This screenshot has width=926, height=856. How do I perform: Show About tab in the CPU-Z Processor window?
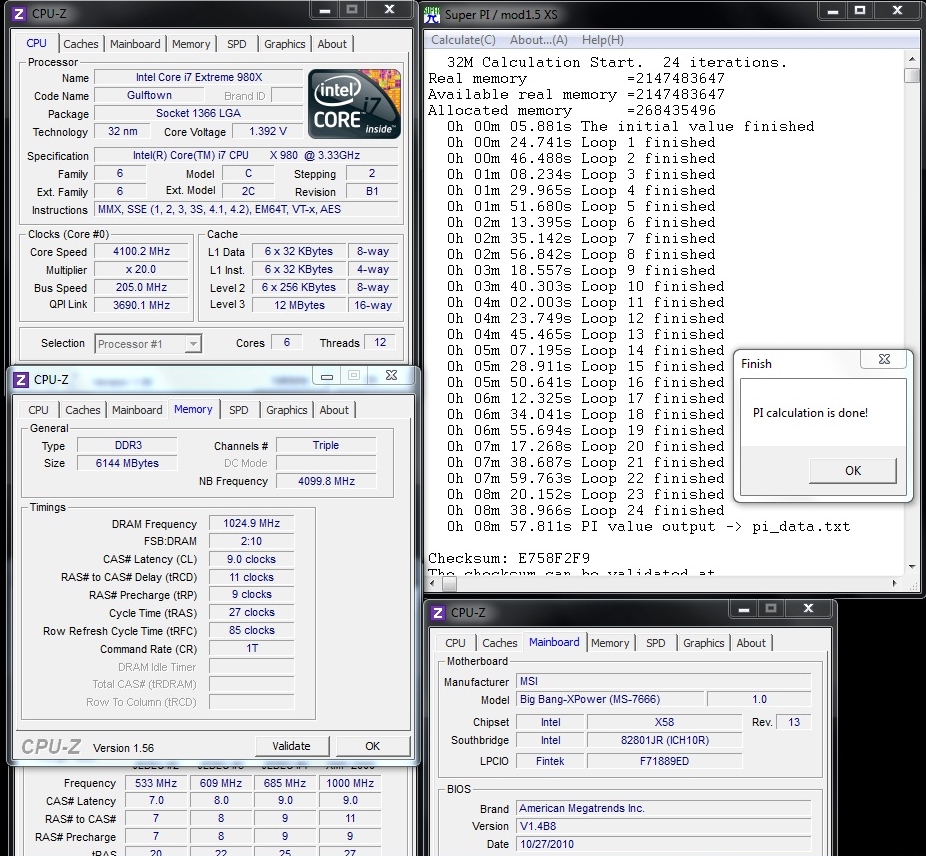332,44
